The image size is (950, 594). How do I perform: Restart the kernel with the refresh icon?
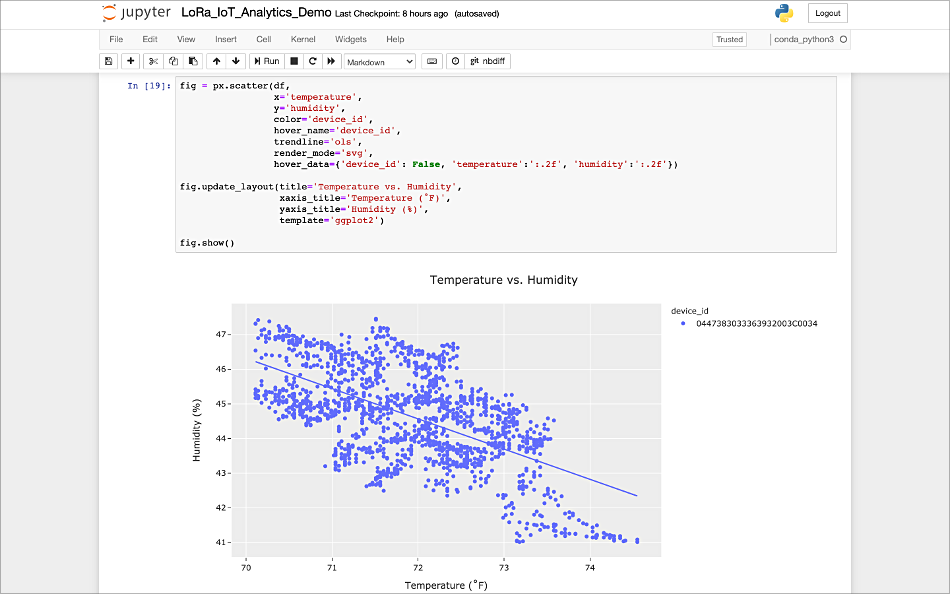pyautogui.click(x=310, y=61)
